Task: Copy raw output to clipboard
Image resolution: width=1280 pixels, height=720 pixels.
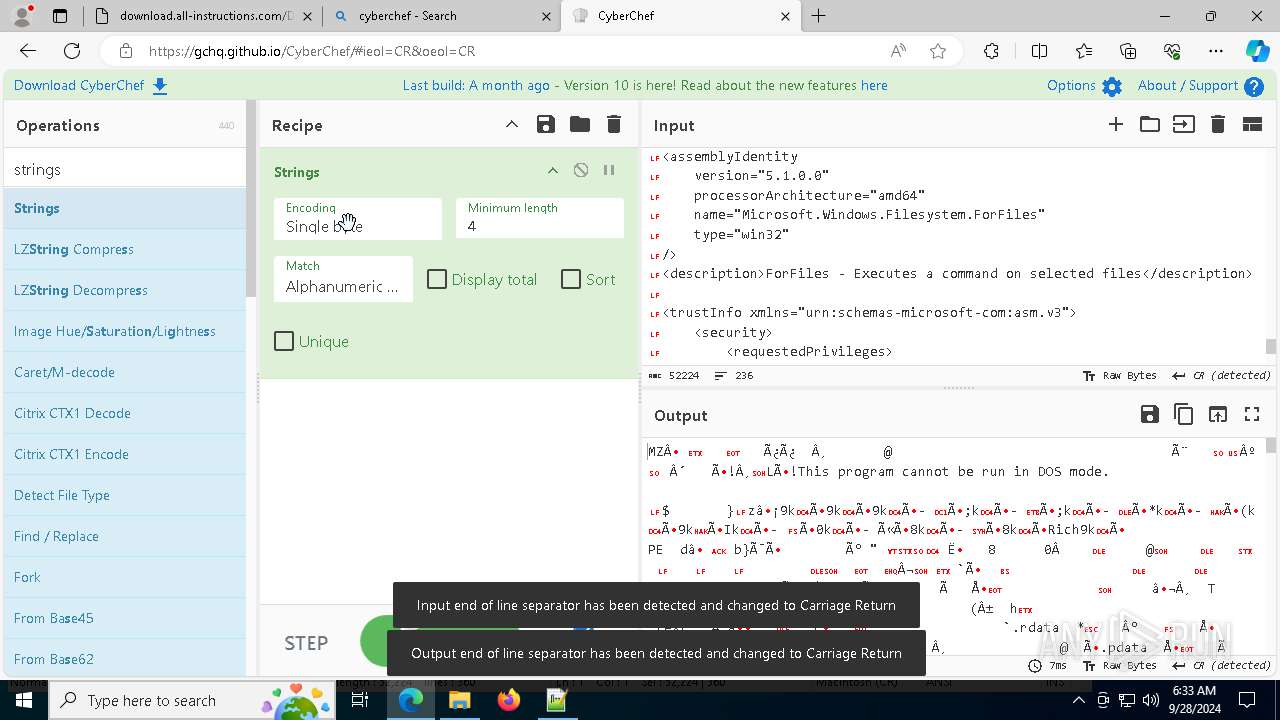Action: [x=1184, y=414]
